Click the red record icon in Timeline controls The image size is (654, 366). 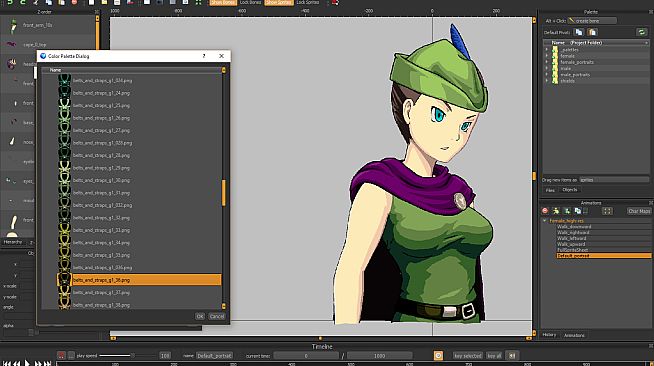61,356
